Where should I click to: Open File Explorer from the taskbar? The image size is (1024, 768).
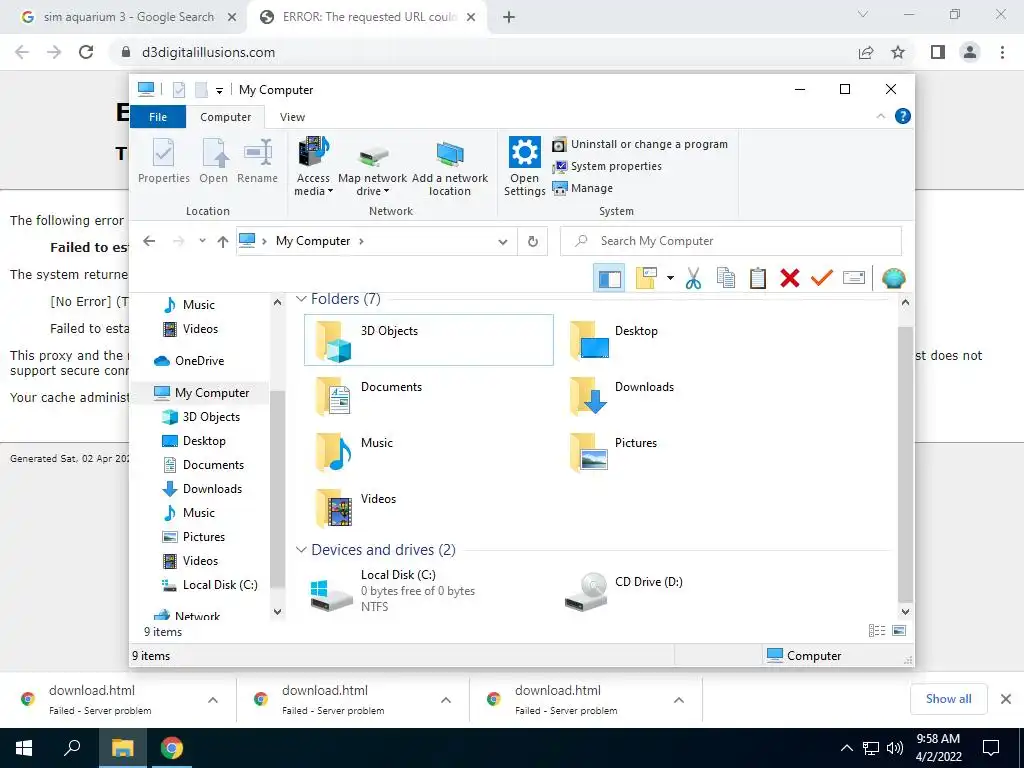tap(122, 748)
